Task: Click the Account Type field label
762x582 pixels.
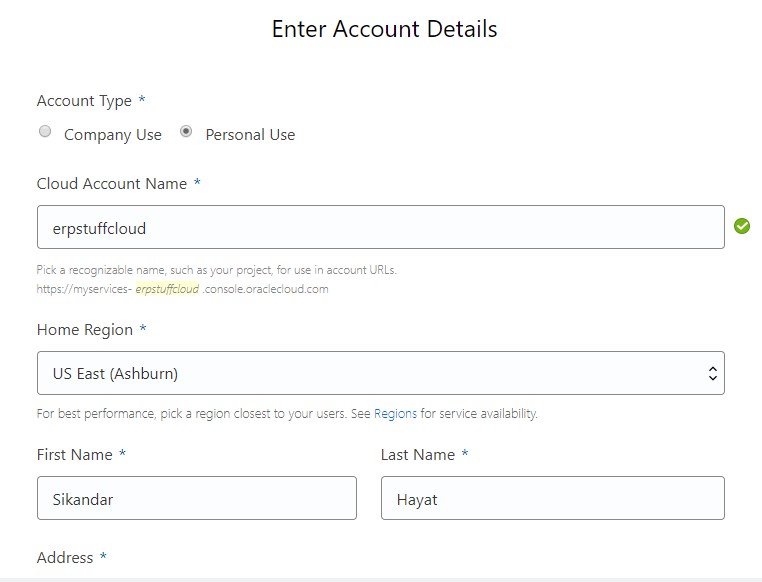Action: [84, 101]
